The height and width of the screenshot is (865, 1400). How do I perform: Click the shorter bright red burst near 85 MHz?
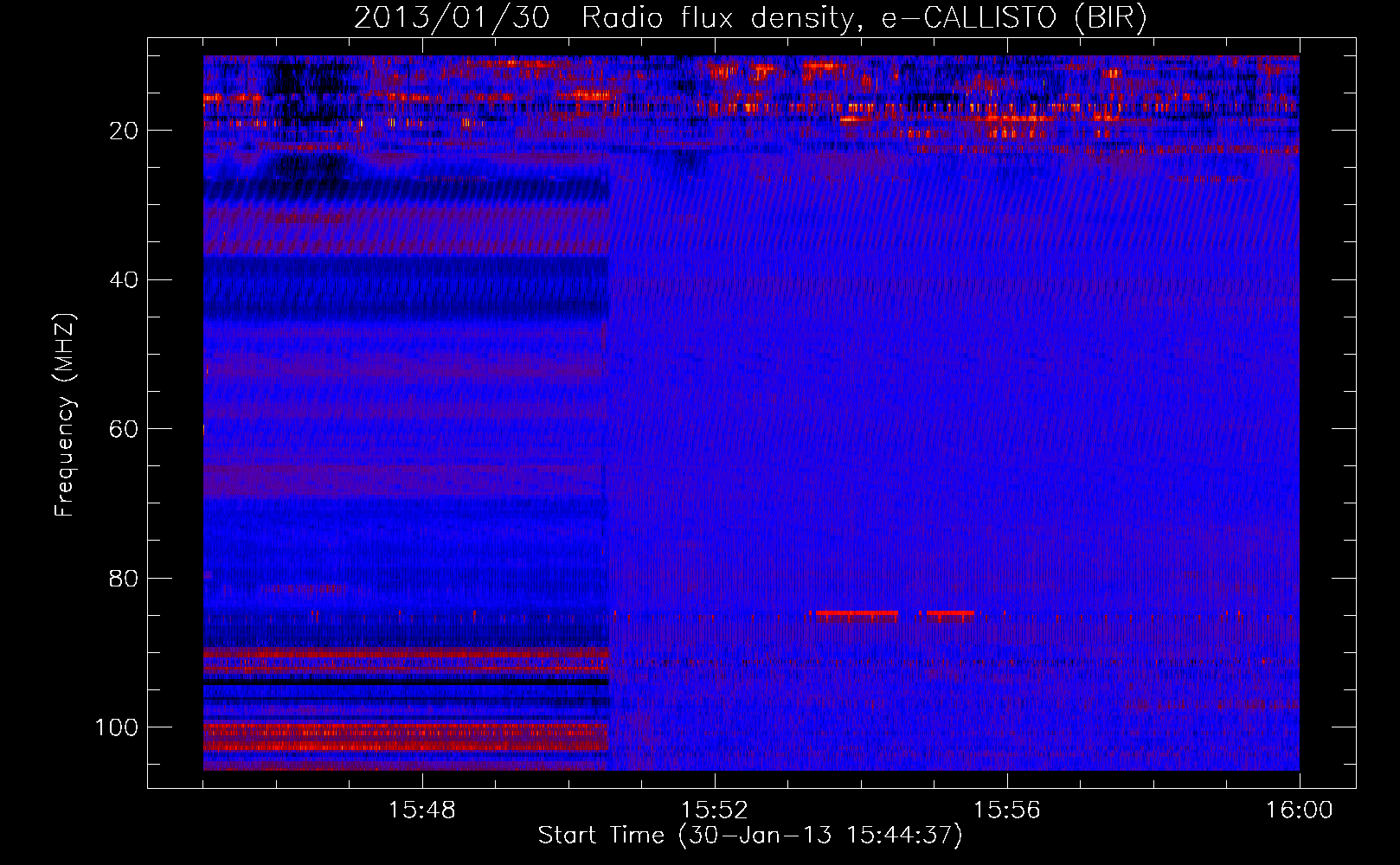(x=950, y=613)
